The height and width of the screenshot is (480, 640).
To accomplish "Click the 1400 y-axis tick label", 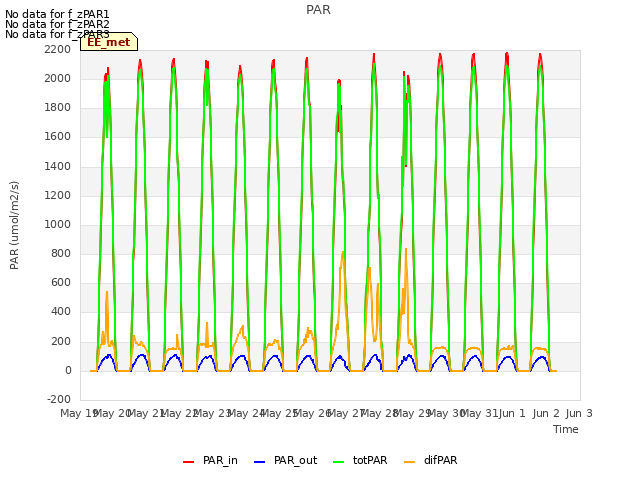I will click(x=58, y=166).
